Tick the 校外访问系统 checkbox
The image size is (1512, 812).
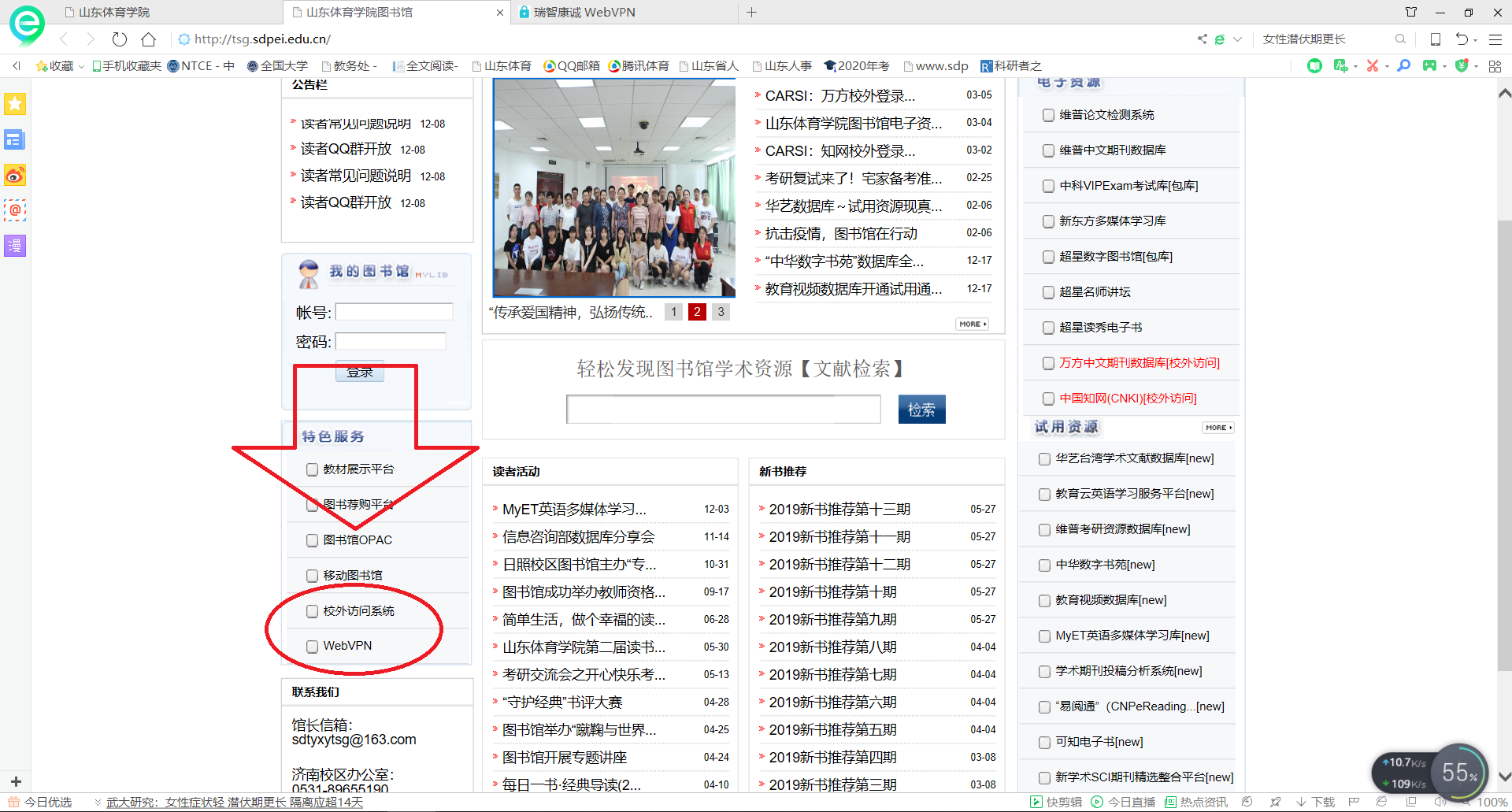pyautogui.click(x=312, y=611)
